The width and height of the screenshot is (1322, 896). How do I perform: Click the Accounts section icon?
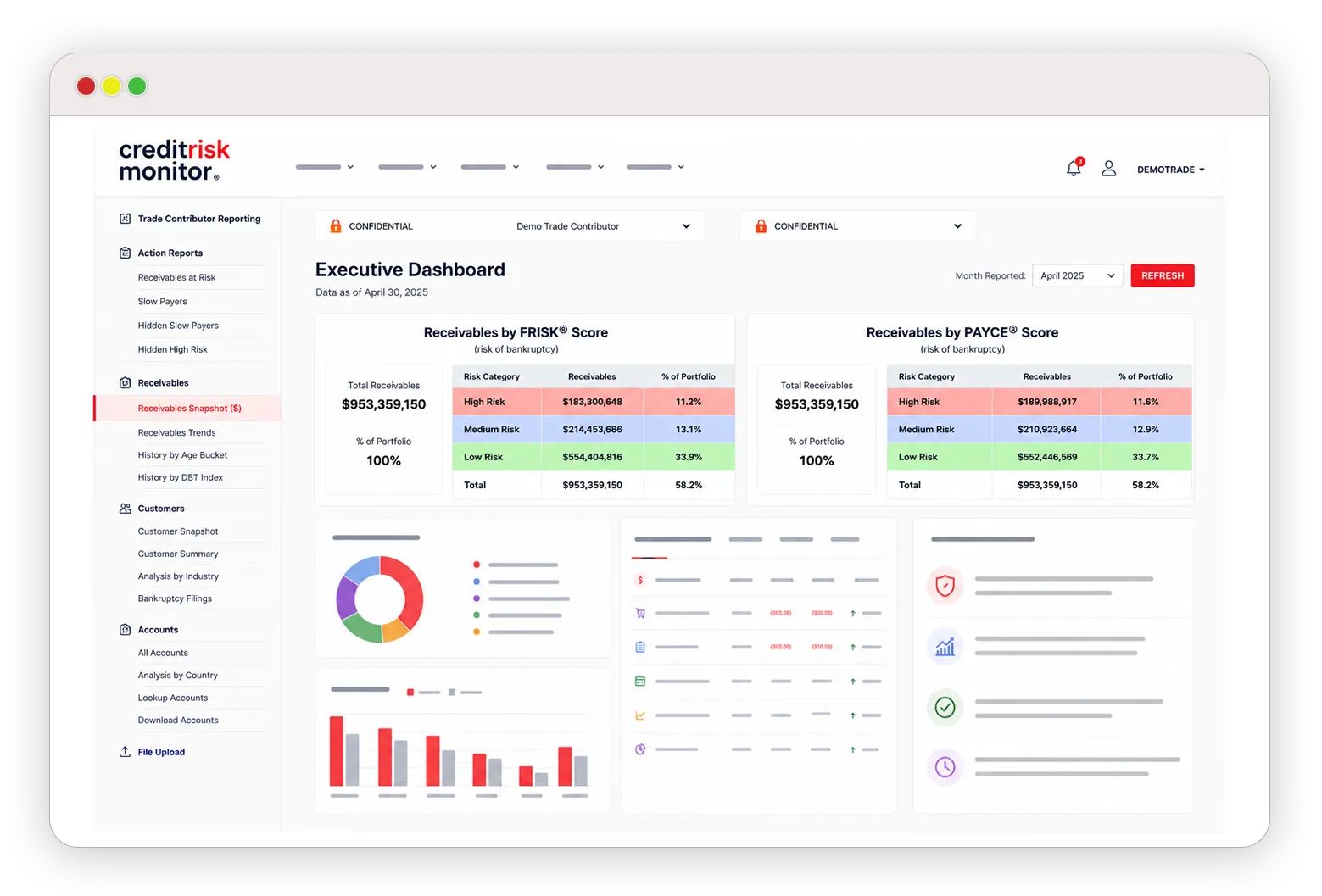pyautogui.click(x=125, y=630)
